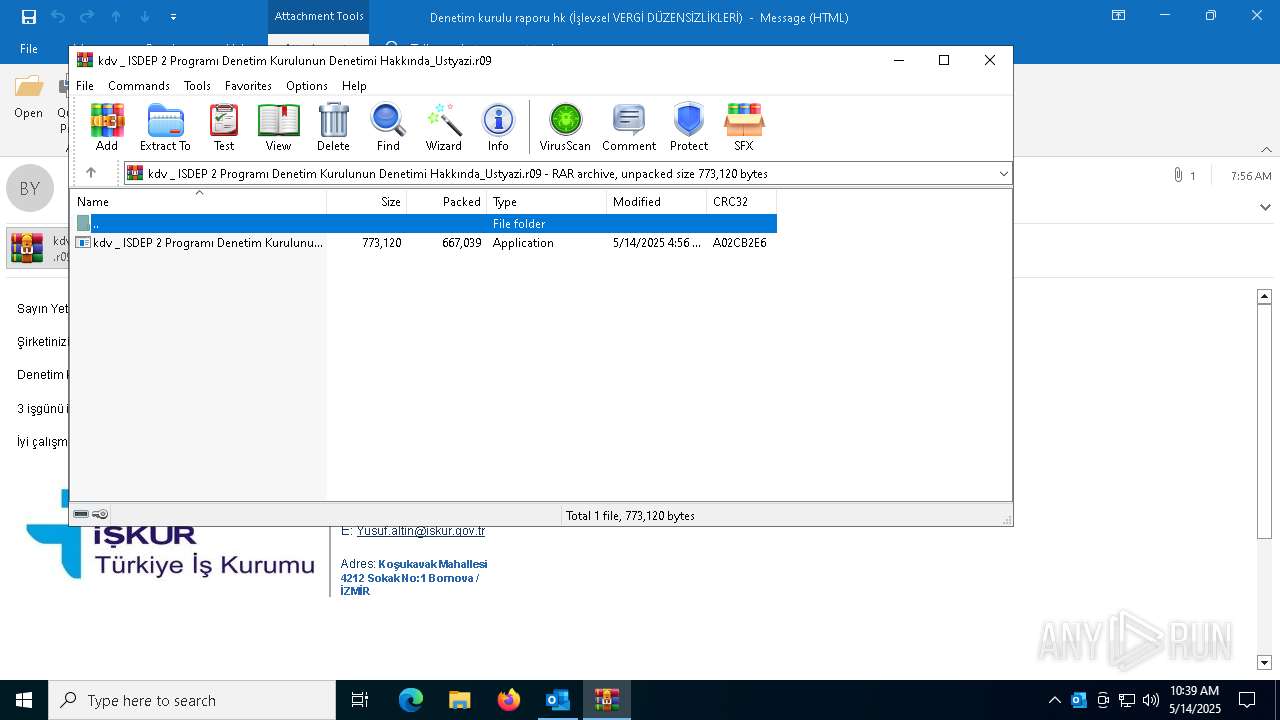Open the WinRAR File menu
The image size is (1280, 720).
tap(85, 86)
